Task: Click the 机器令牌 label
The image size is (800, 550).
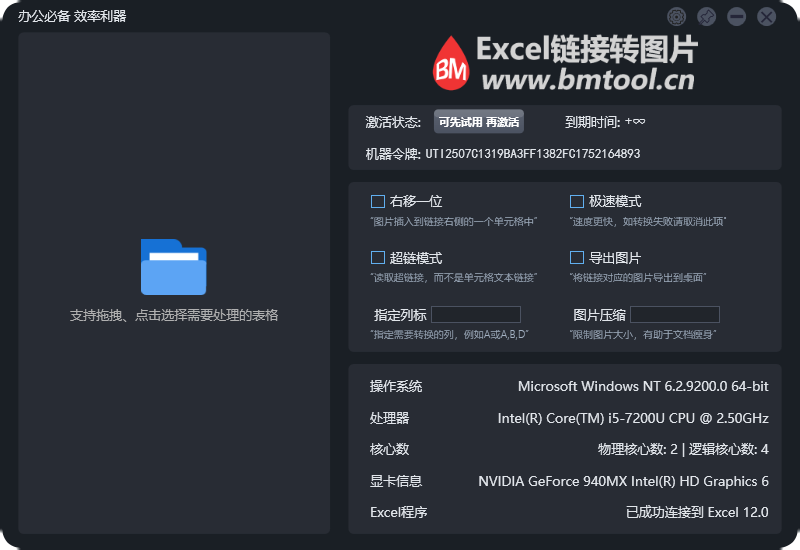Action: 393,154
